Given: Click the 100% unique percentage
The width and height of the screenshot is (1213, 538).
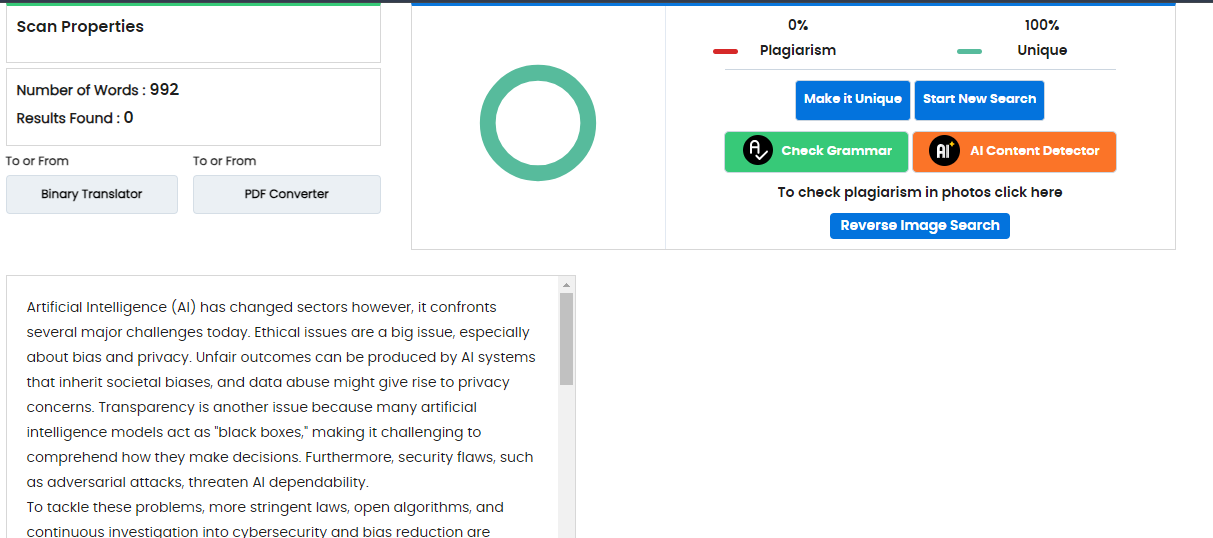Looking at the screenshot, I should pos(1041,25).
